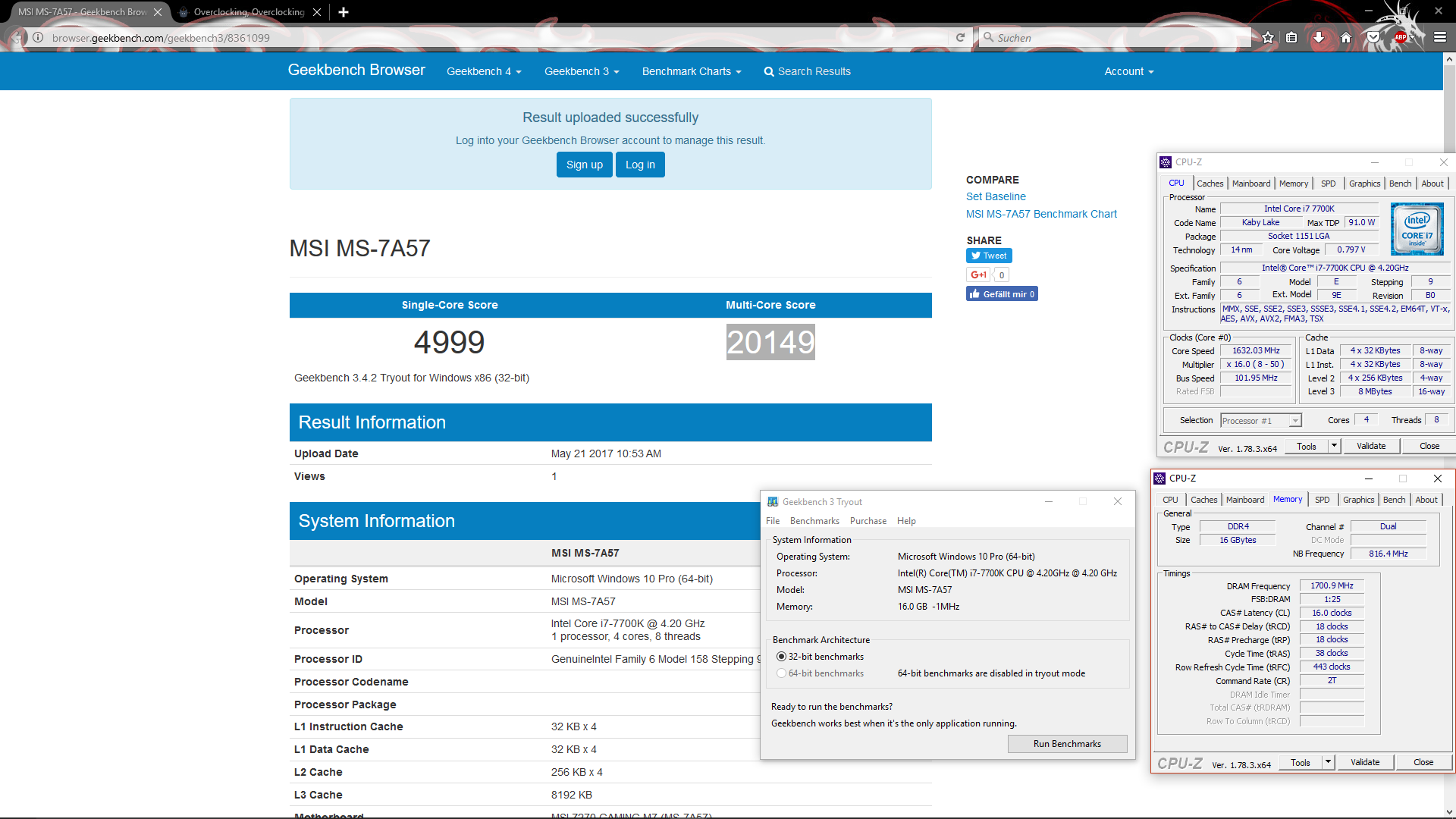The image size is (1456, 819).
Task: Open a new tab with the plus icon
Action: [344, 12]
